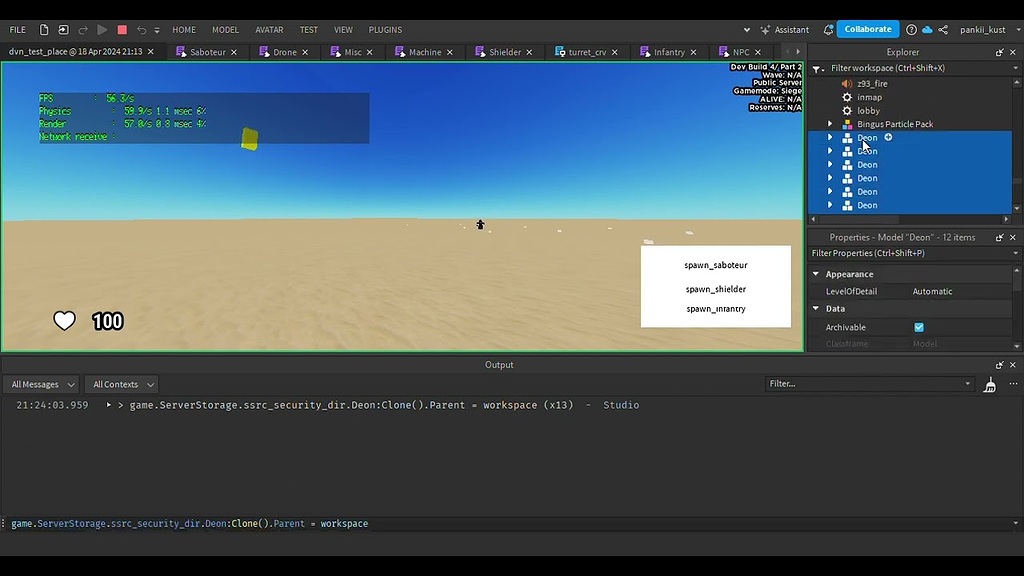Collapse the Appearance properties section
The image size is (1024, 576).
point(816,274)
